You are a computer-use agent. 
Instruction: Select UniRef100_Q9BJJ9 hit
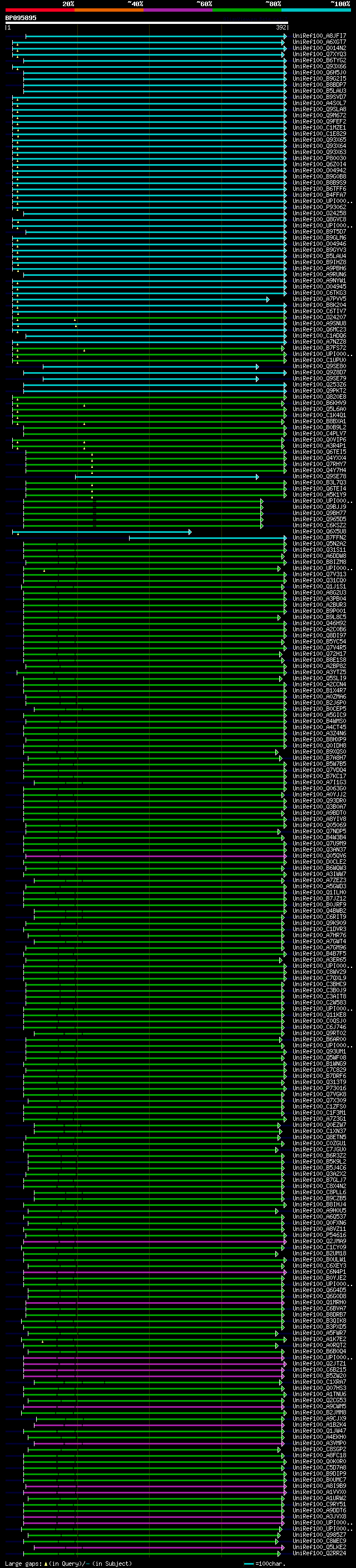[319, 507]
